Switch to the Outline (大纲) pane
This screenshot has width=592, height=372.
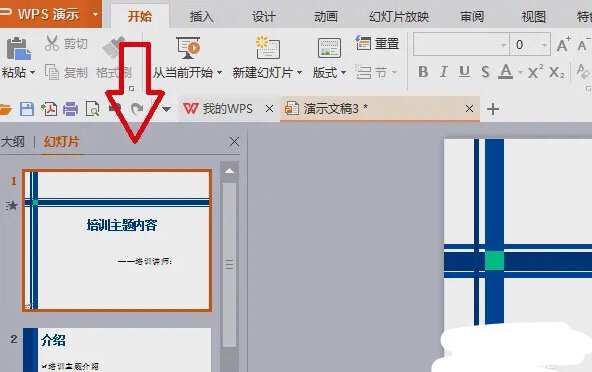tap(12, 142)
